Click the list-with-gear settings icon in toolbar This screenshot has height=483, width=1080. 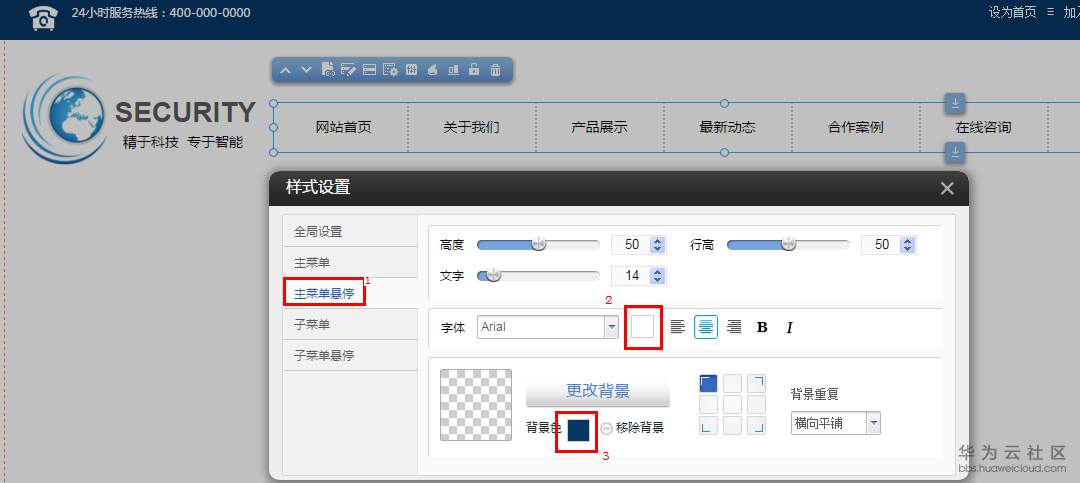click(x=391, y=70)
